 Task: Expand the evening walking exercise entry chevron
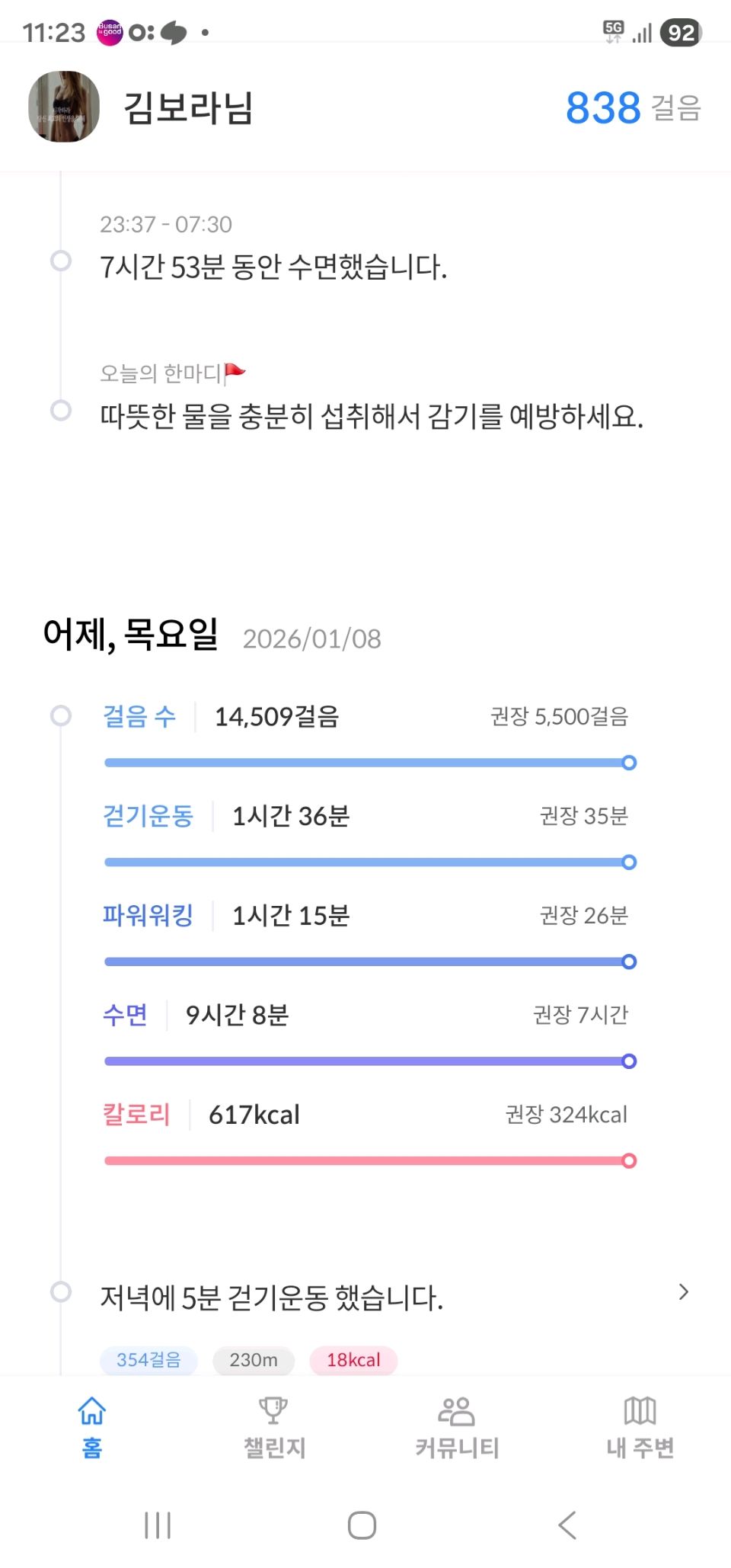683,1291
